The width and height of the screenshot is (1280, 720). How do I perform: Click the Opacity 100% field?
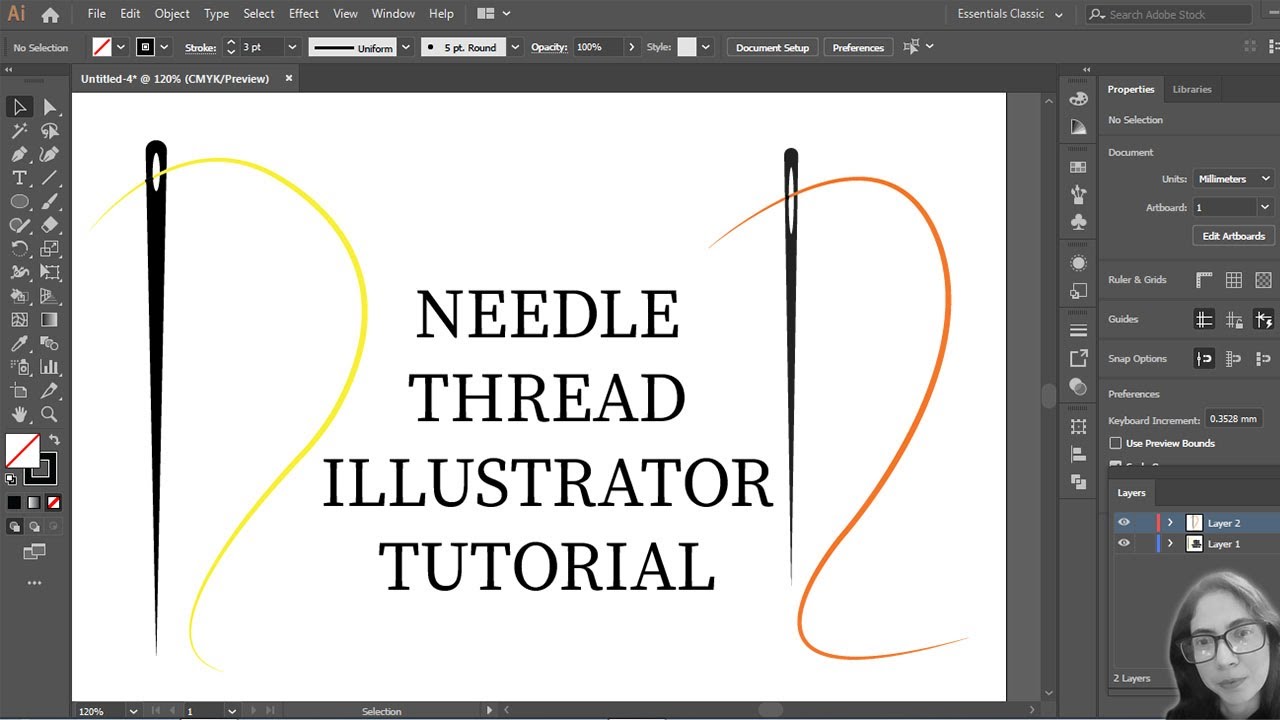(596, 47)
